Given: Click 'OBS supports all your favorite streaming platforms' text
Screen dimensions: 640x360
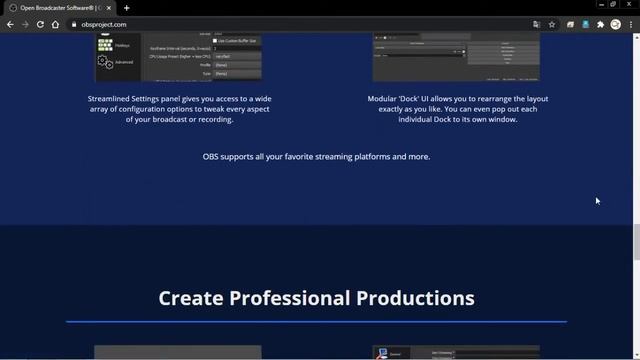Looking at the screenshot, I should [x=316, y=157].
